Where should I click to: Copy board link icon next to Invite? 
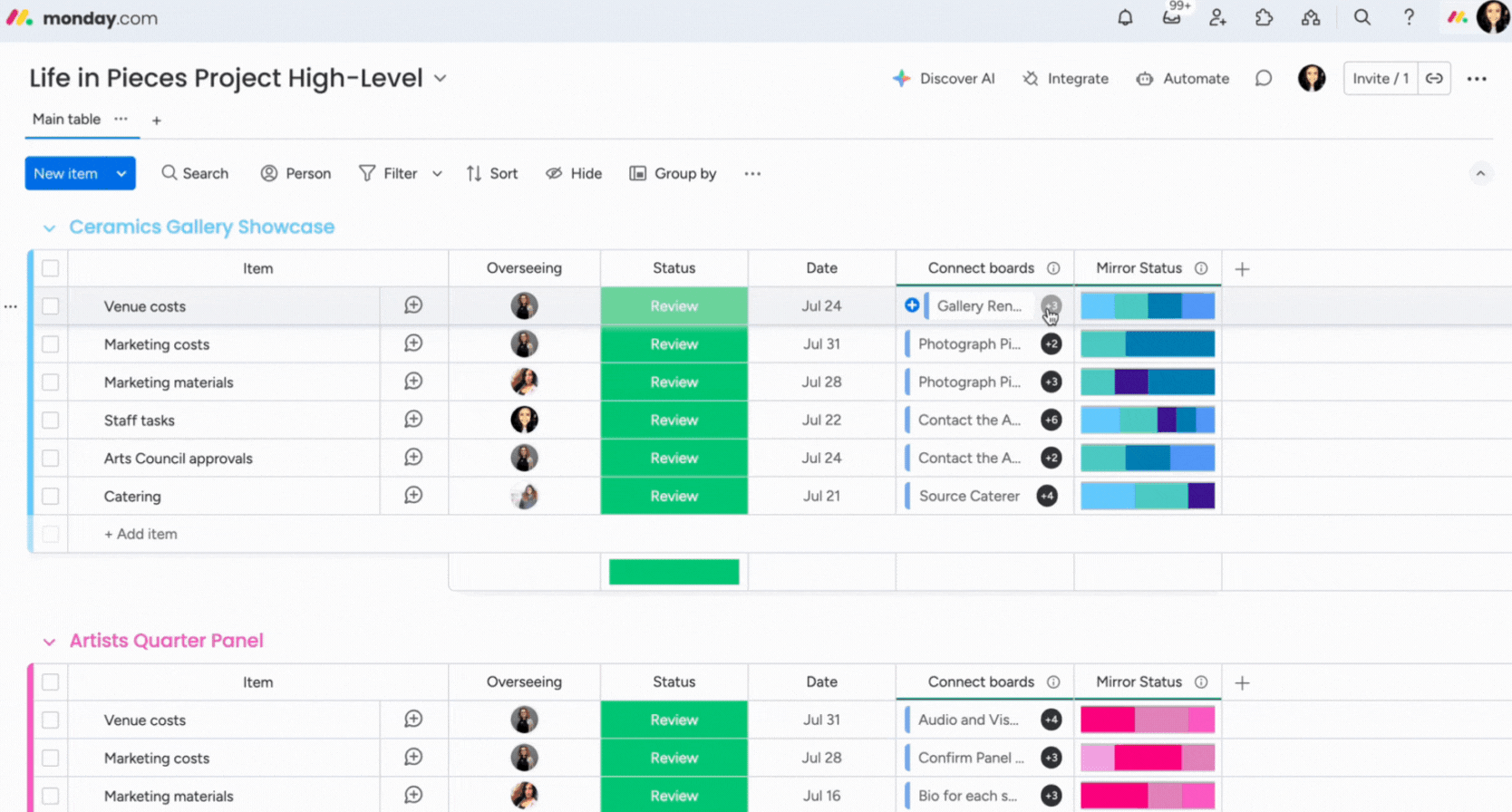[1434, 79]
